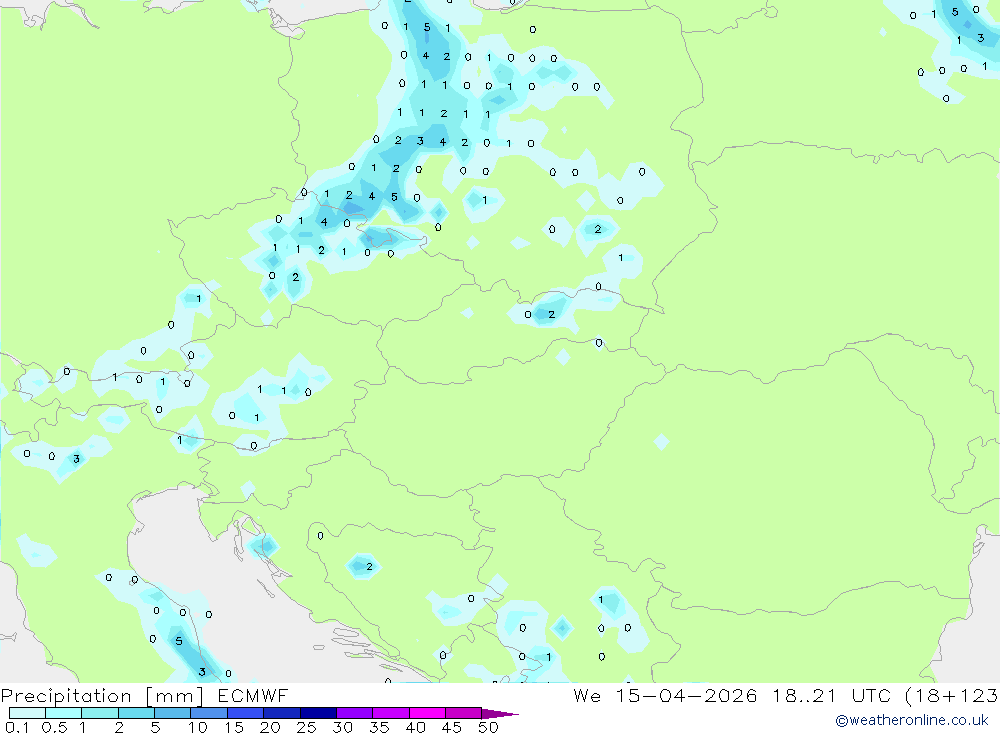The width and height of the screenshot is (1000, 733).
Task: Select the lightest 0.1–0.5 mm legend swatch
Action: [x=27, y=713]
